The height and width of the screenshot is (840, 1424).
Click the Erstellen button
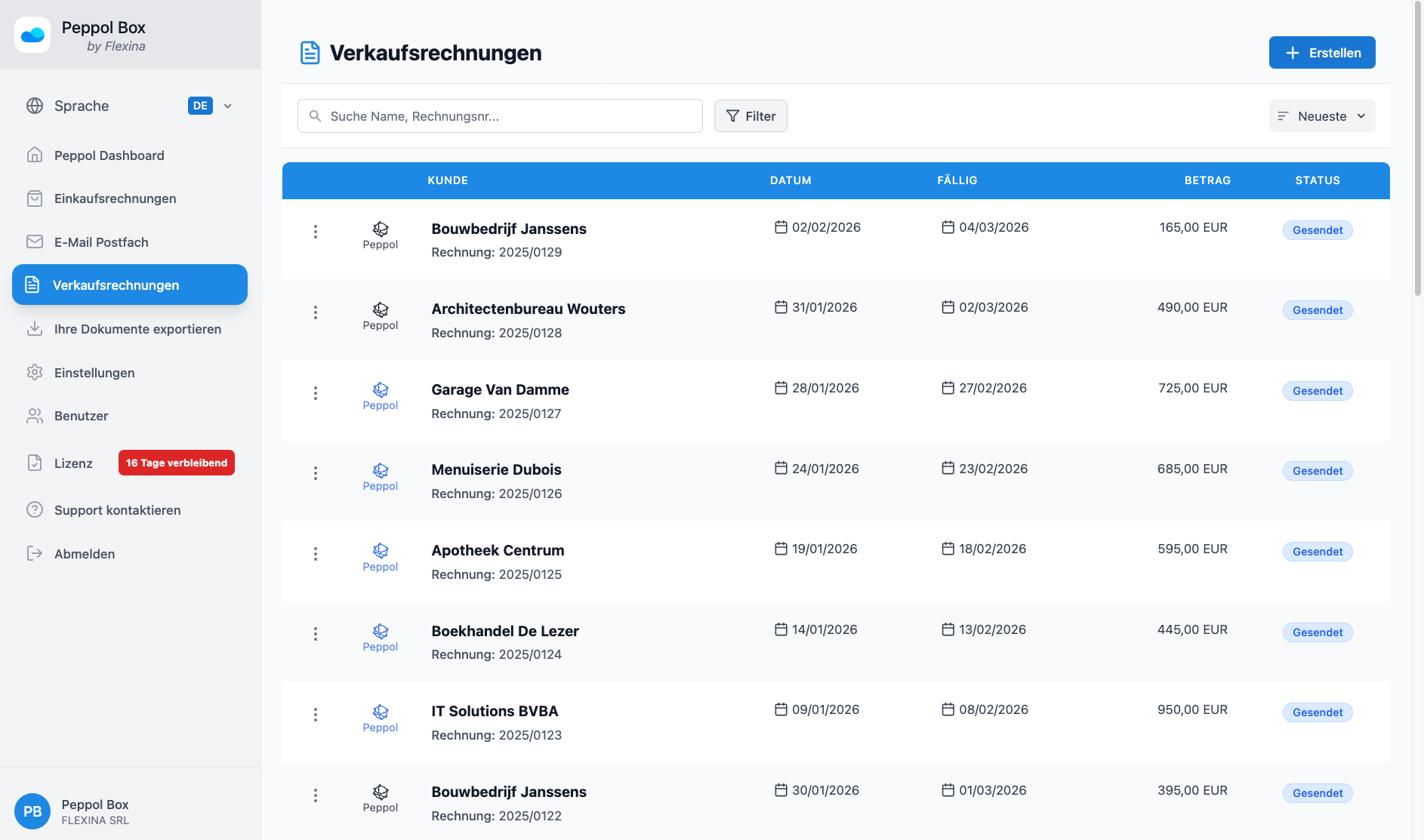click(x=1321, y=52)
